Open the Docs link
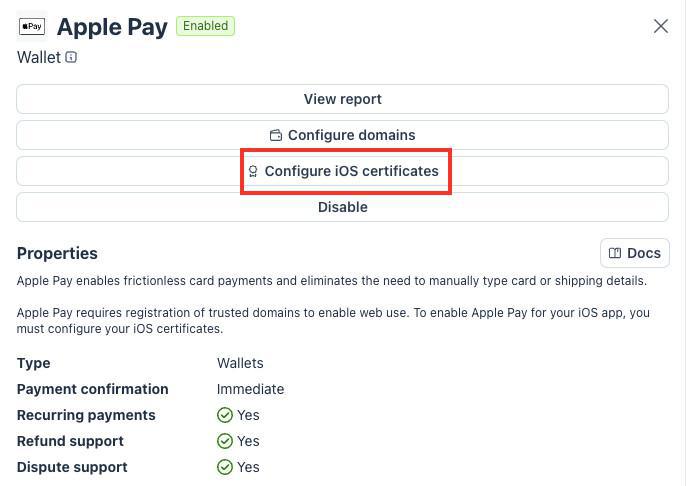This screenshot has width=686, height=486. click(x=634, y=253)
